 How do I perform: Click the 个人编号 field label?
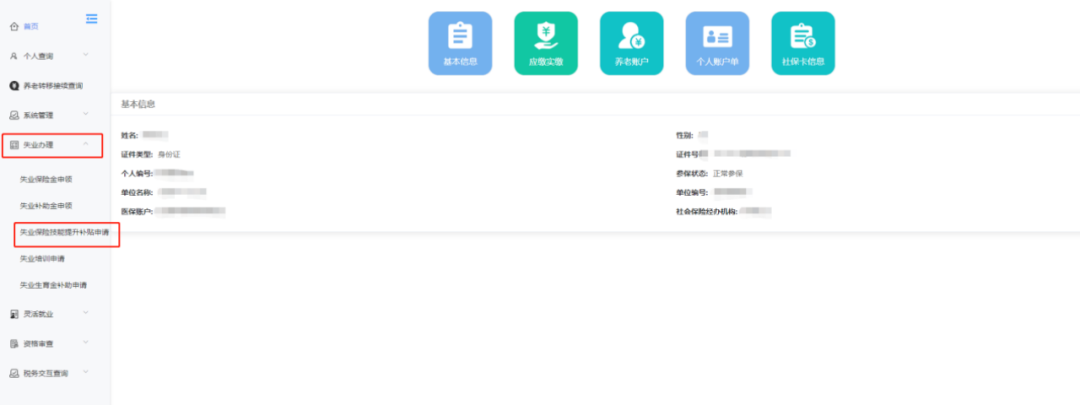click(x=137, y=174)
